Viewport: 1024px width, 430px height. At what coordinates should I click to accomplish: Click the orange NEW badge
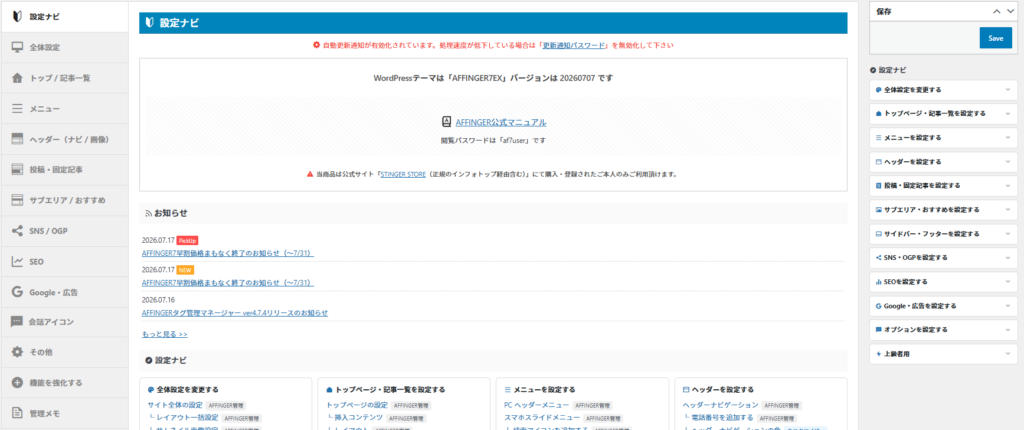tap(185, 270)
